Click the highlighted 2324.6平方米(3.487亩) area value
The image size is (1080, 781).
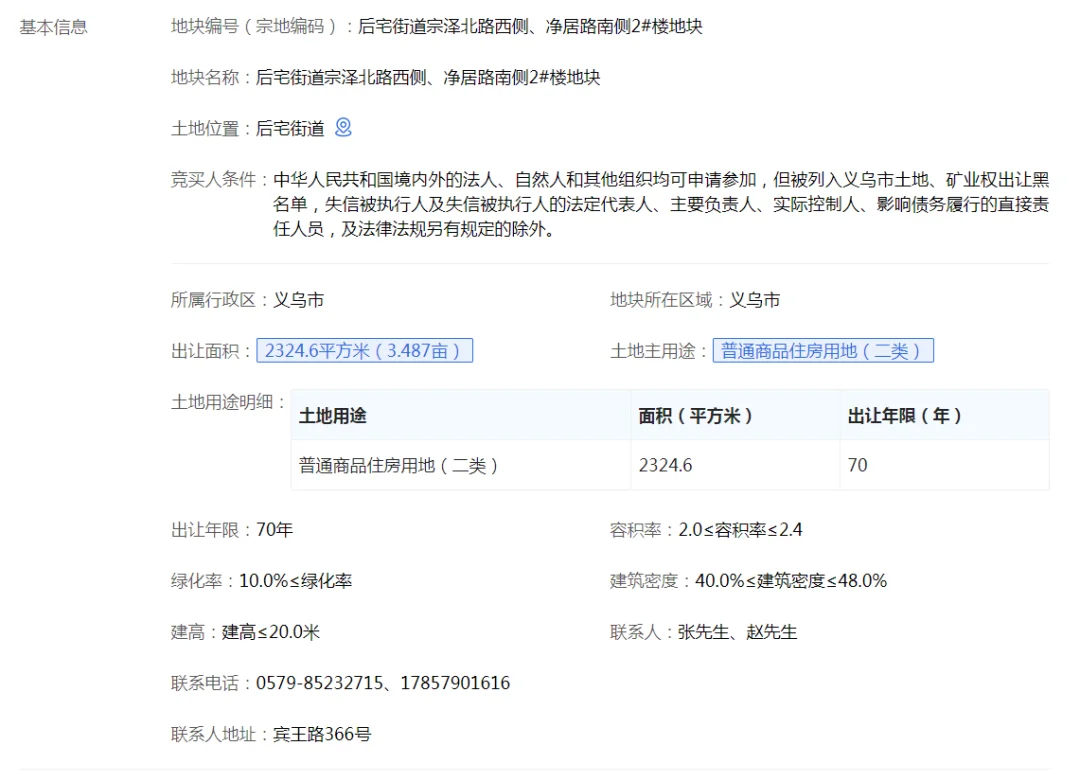click(364, 351)
